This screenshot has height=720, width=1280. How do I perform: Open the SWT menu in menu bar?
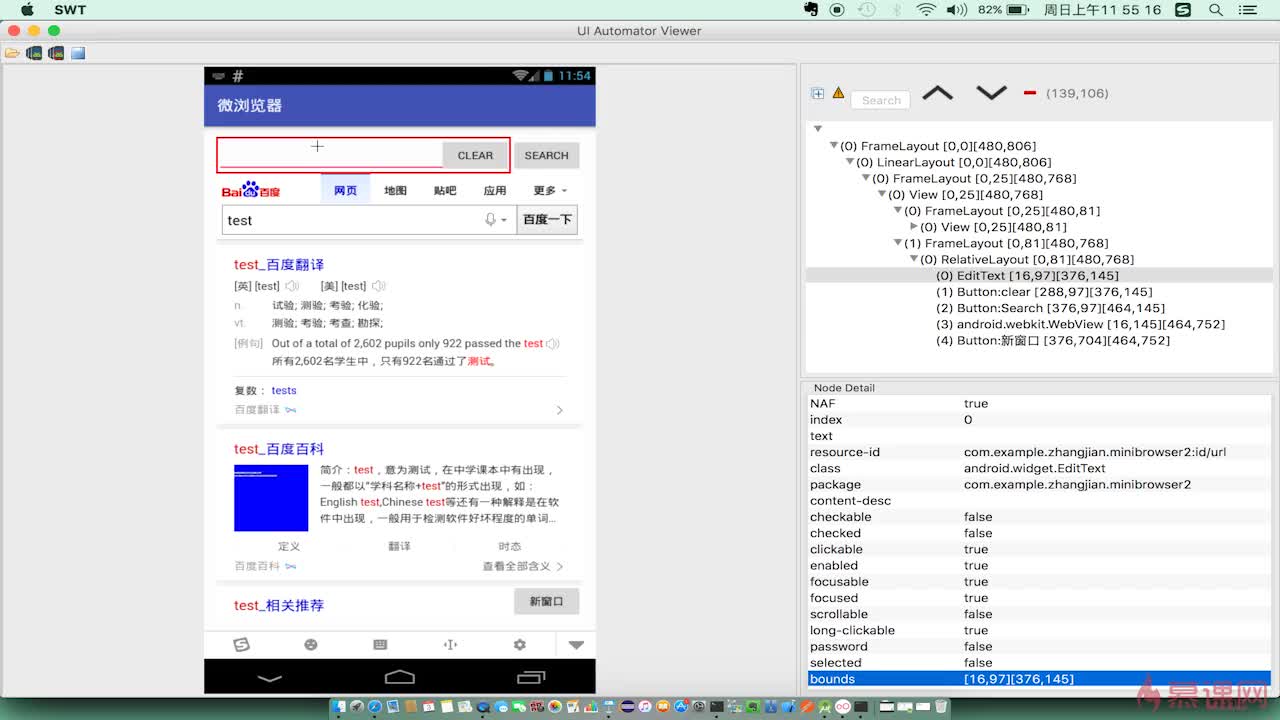tap(70, 9)
